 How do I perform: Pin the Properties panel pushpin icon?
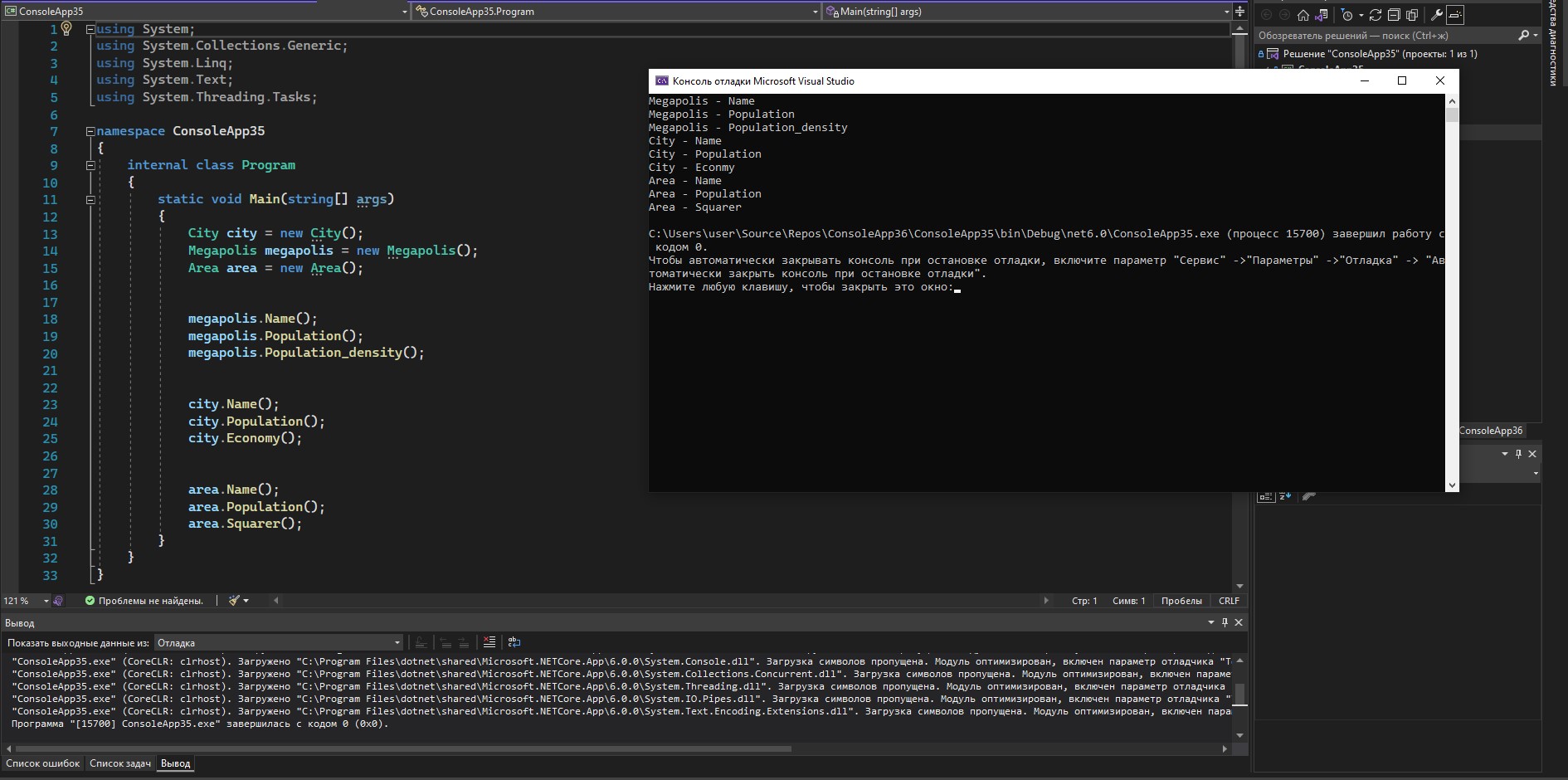tap(1518, 454)
